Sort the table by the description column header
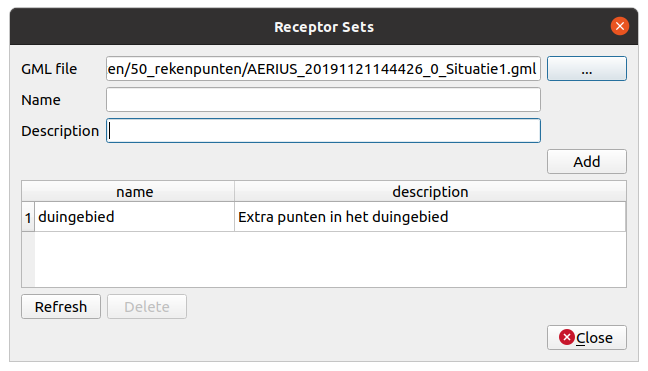648x371 pixels. tap(430, 192)
